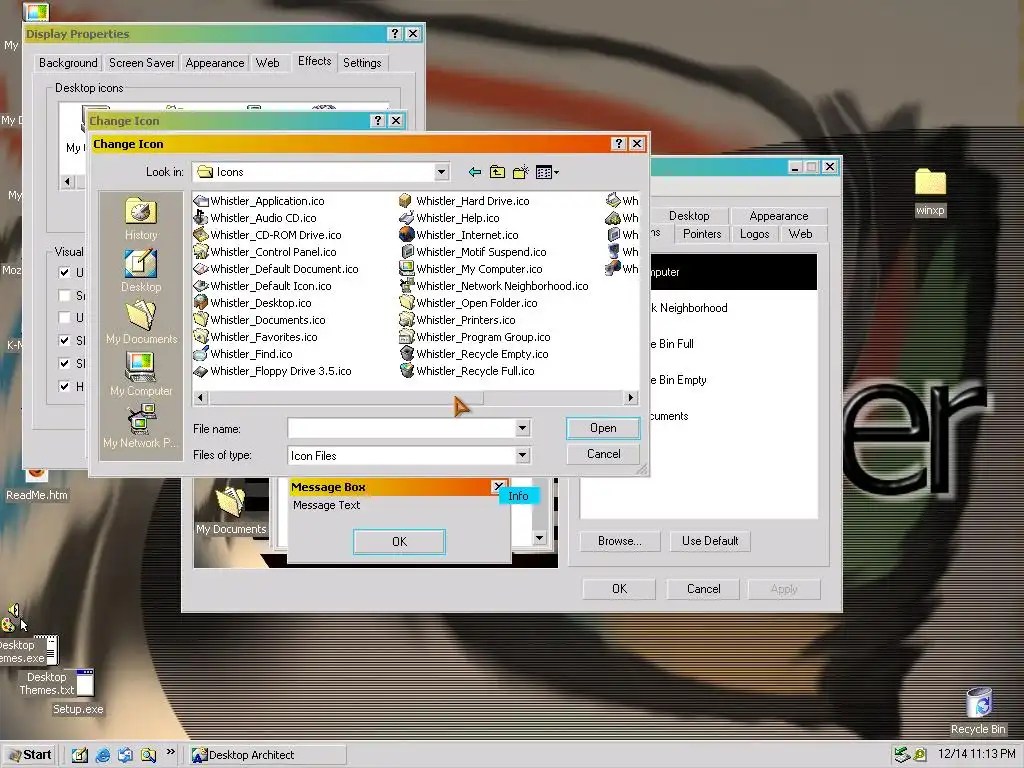Expand the Files of type dropdown
1024x768 pixels.
[x=522, y=455]
